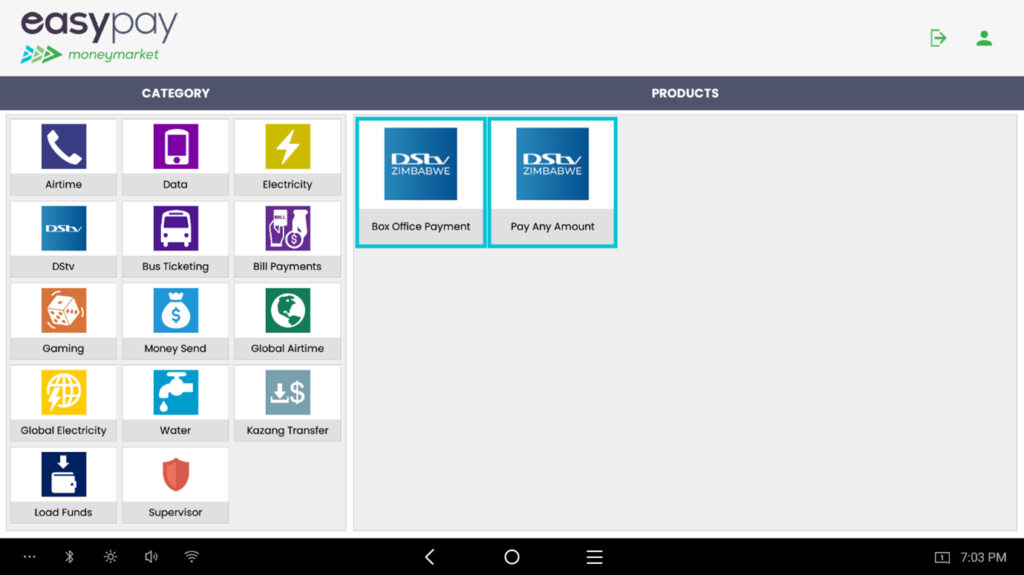This screenshot has width=1024, height=575.
Task: Open the user profile icon
Action: (984, 38)
